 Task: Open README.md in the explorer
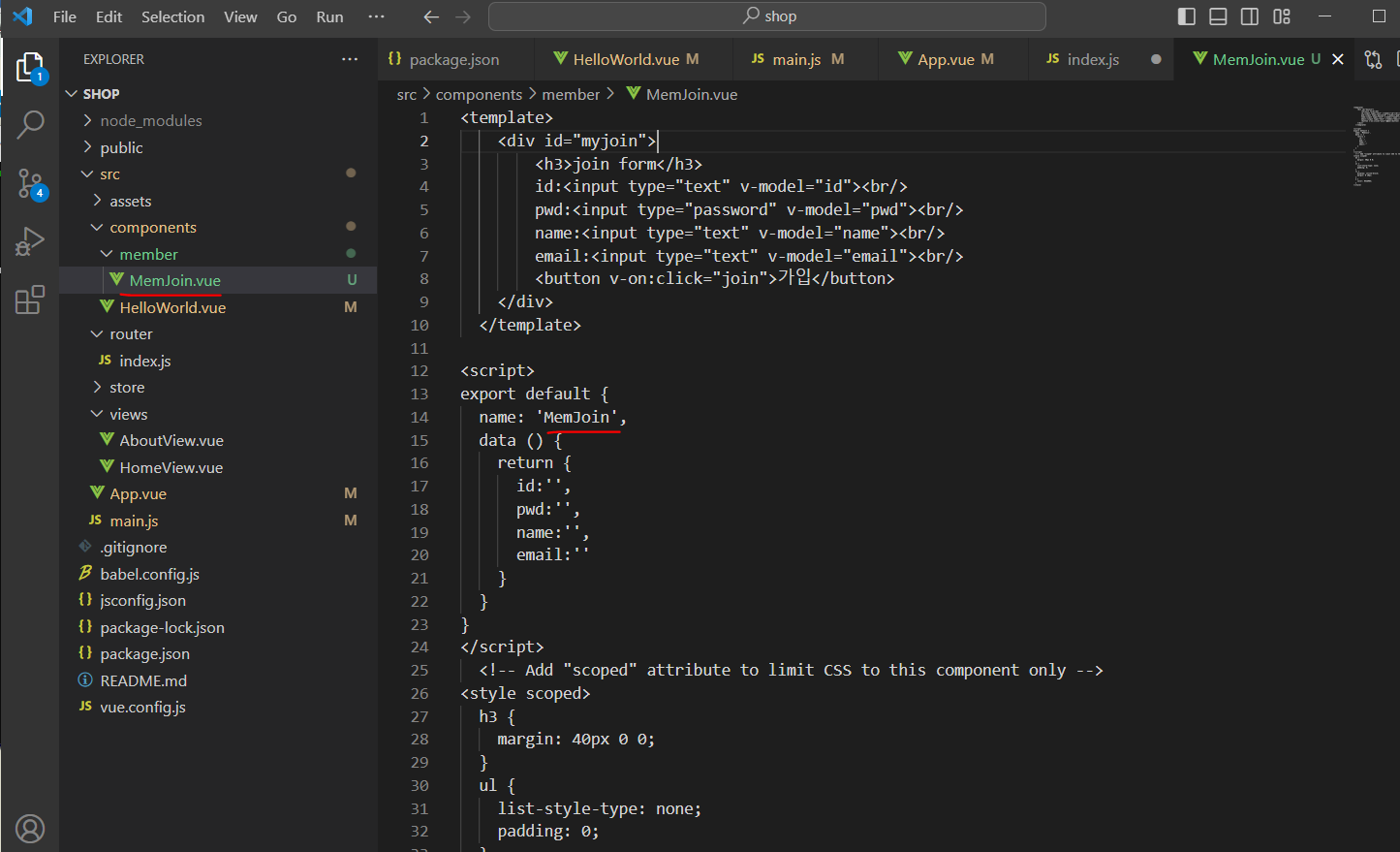click(x=219, y=680)
